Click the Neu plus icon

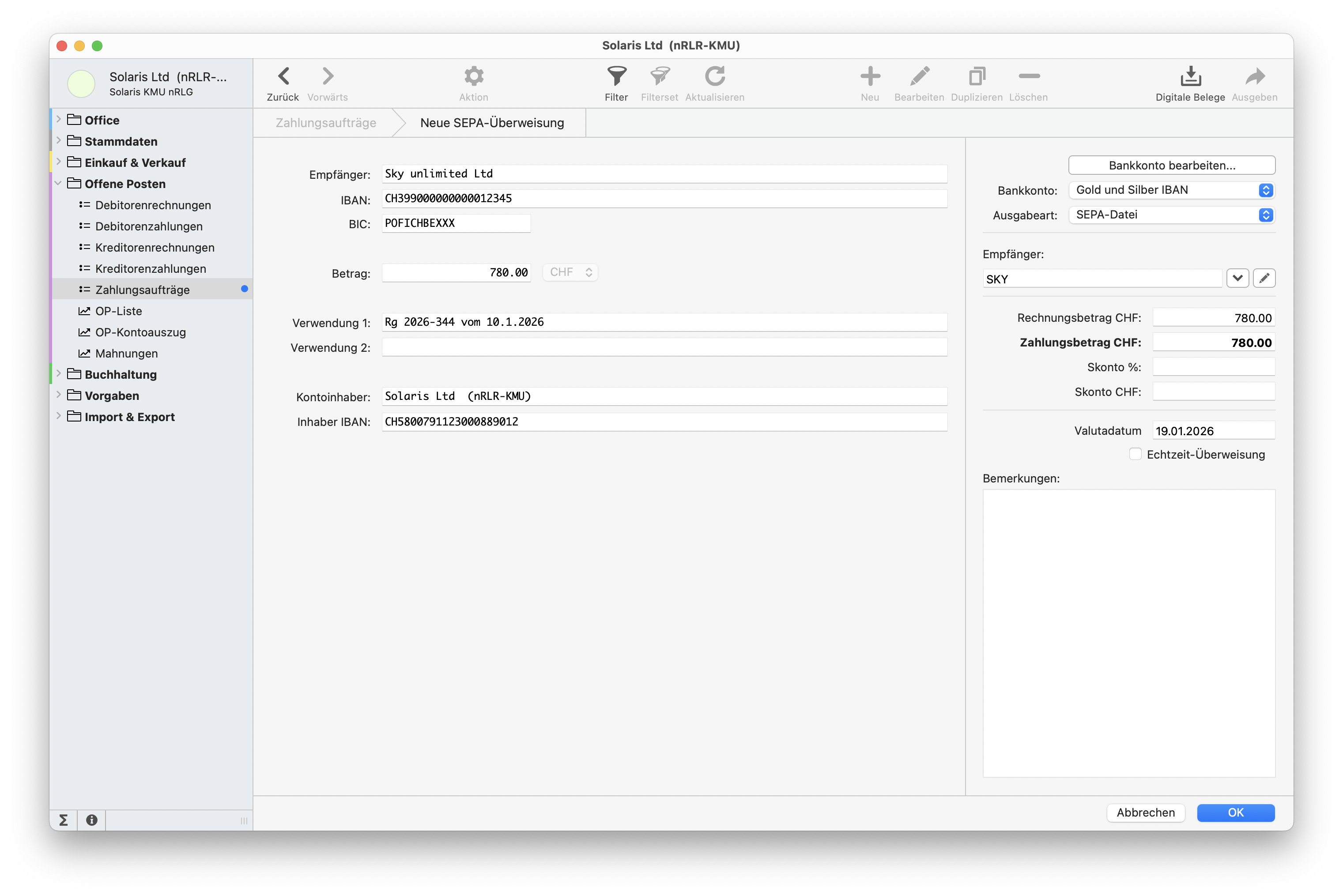click(870, 76)
